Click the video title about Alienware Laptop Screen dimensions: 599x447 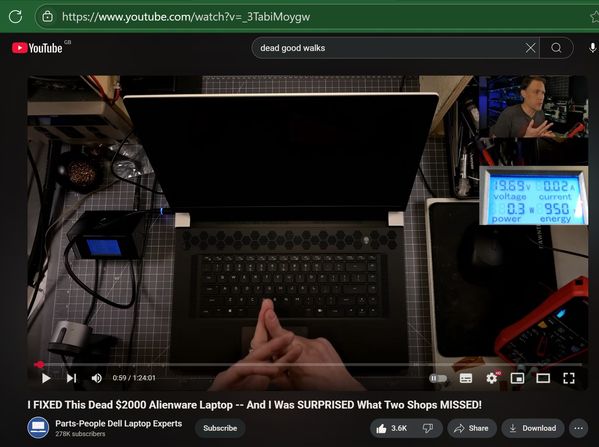coord(254,405)
